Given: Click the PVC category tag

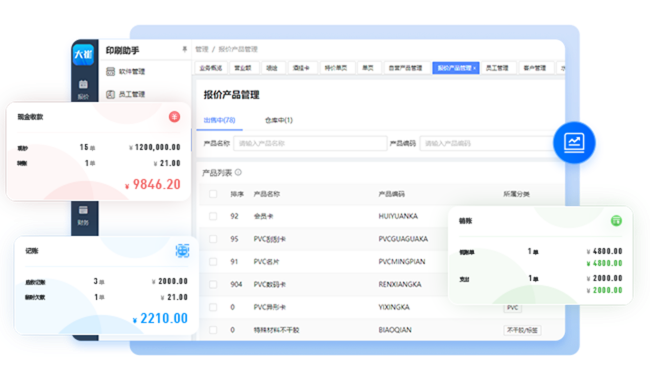Looking at the screenshot, I should (x=512, y=307).
